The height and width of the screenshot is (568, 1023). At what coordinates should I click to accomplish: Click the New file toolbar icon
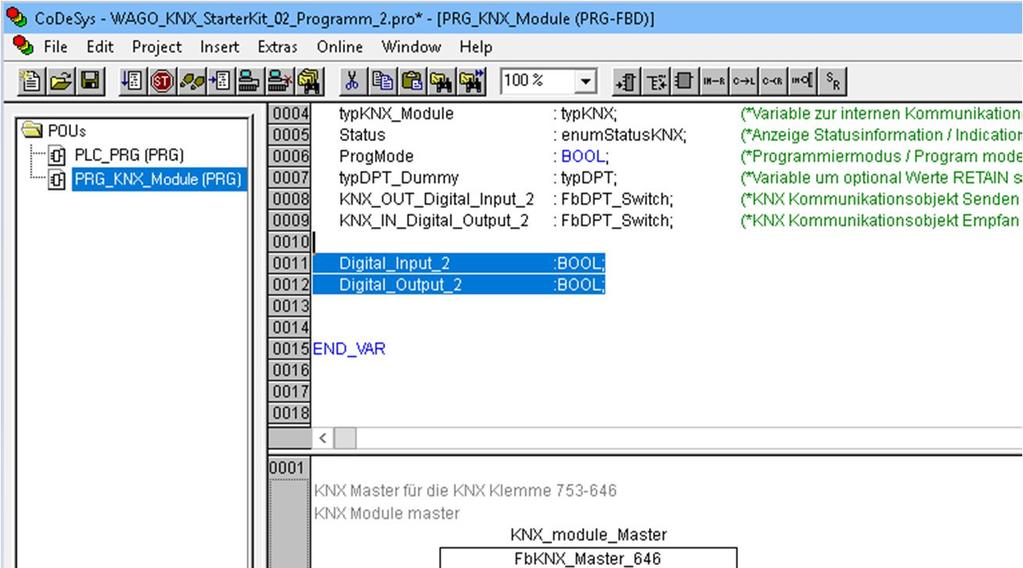(x=31, y=81)
